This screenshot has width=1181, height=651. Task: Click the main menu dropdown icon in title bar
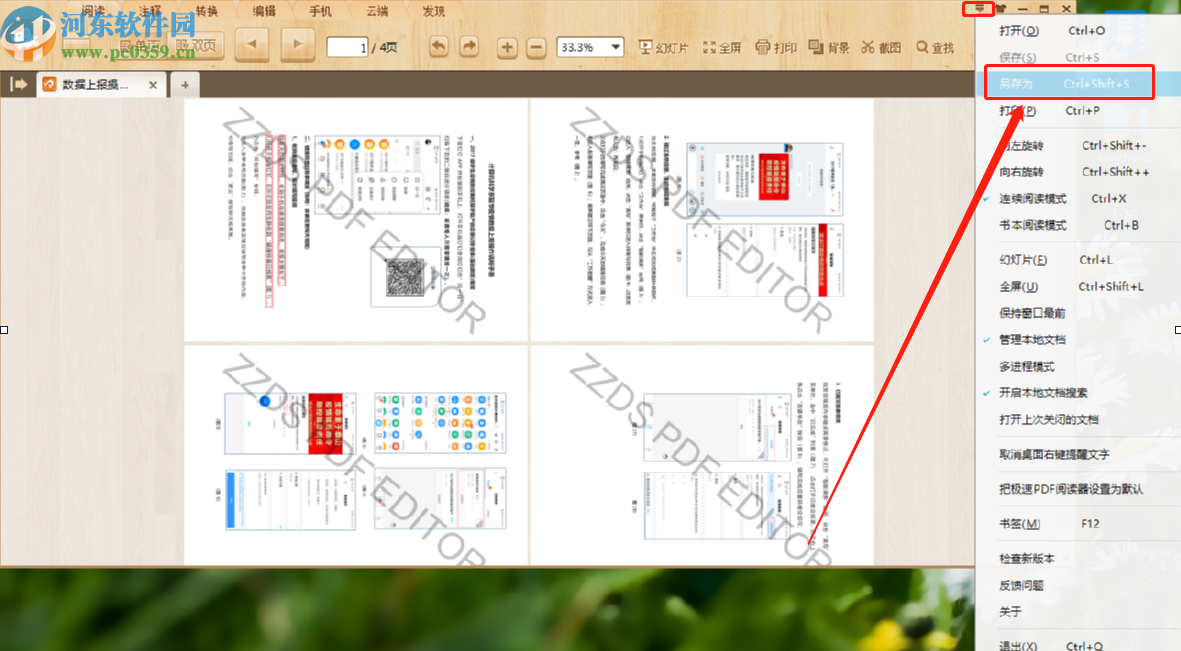[979, 8]
